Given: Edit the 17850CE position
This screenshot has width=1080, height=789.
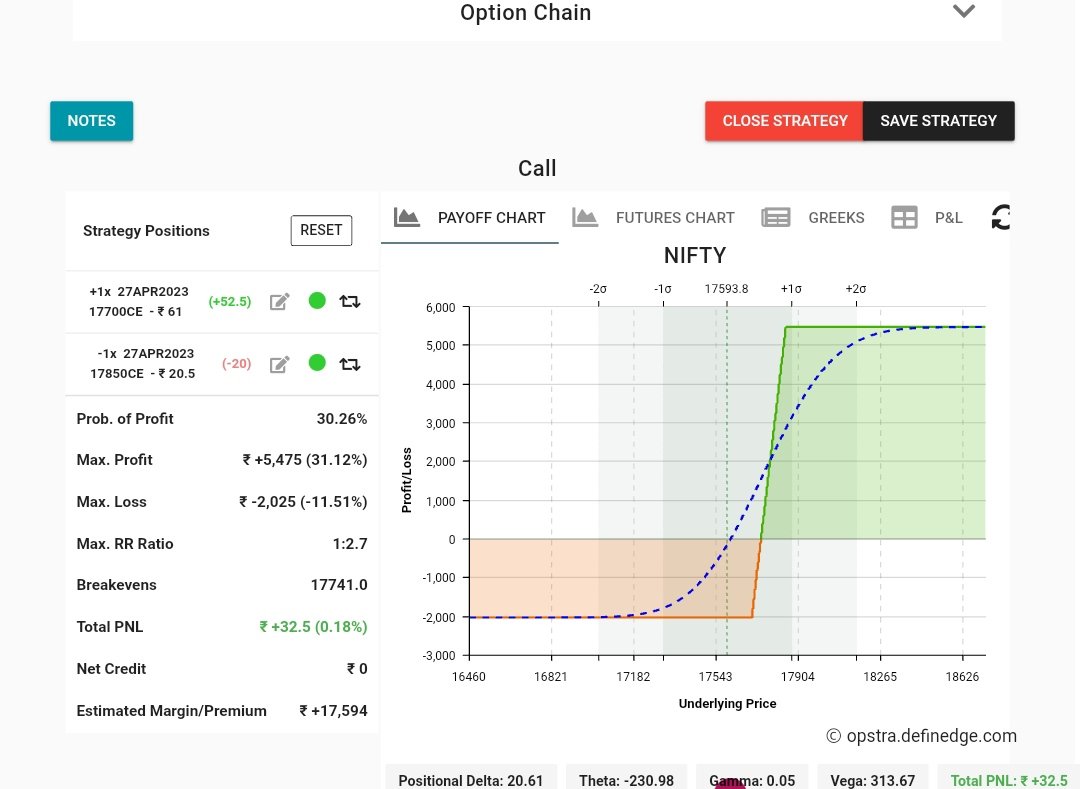Looking at the screenshot, I should coord(279,364).
